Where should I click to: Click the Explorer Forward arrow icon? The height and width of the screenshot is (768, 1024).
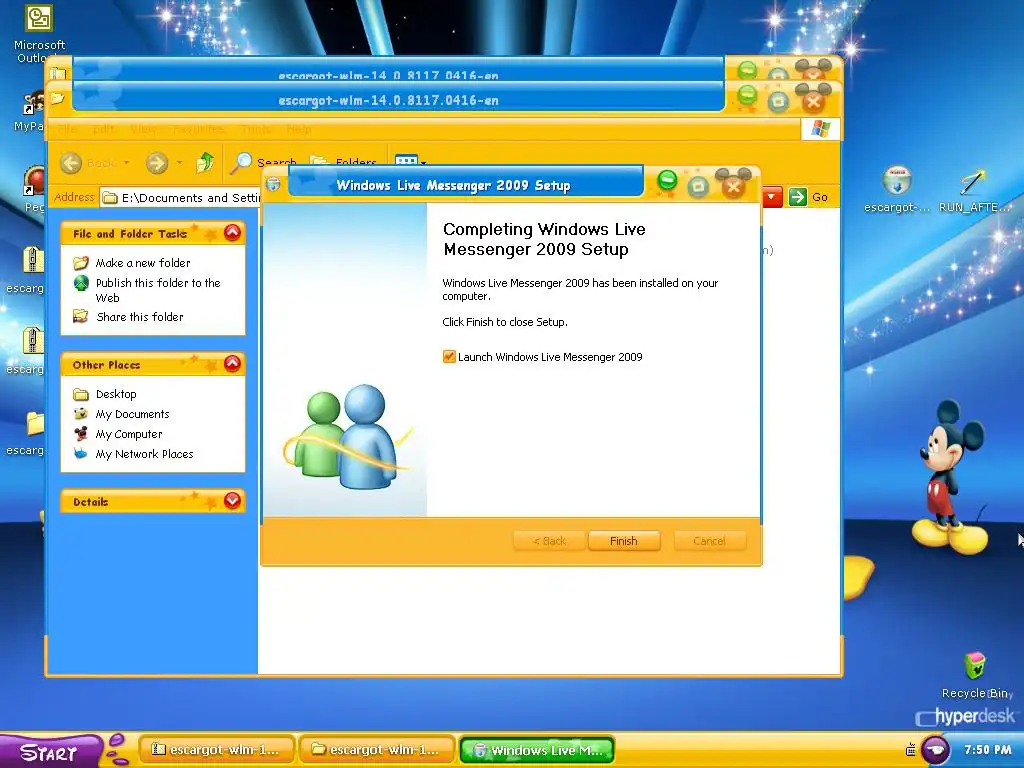pyautogui.click(x=157, y=163)
